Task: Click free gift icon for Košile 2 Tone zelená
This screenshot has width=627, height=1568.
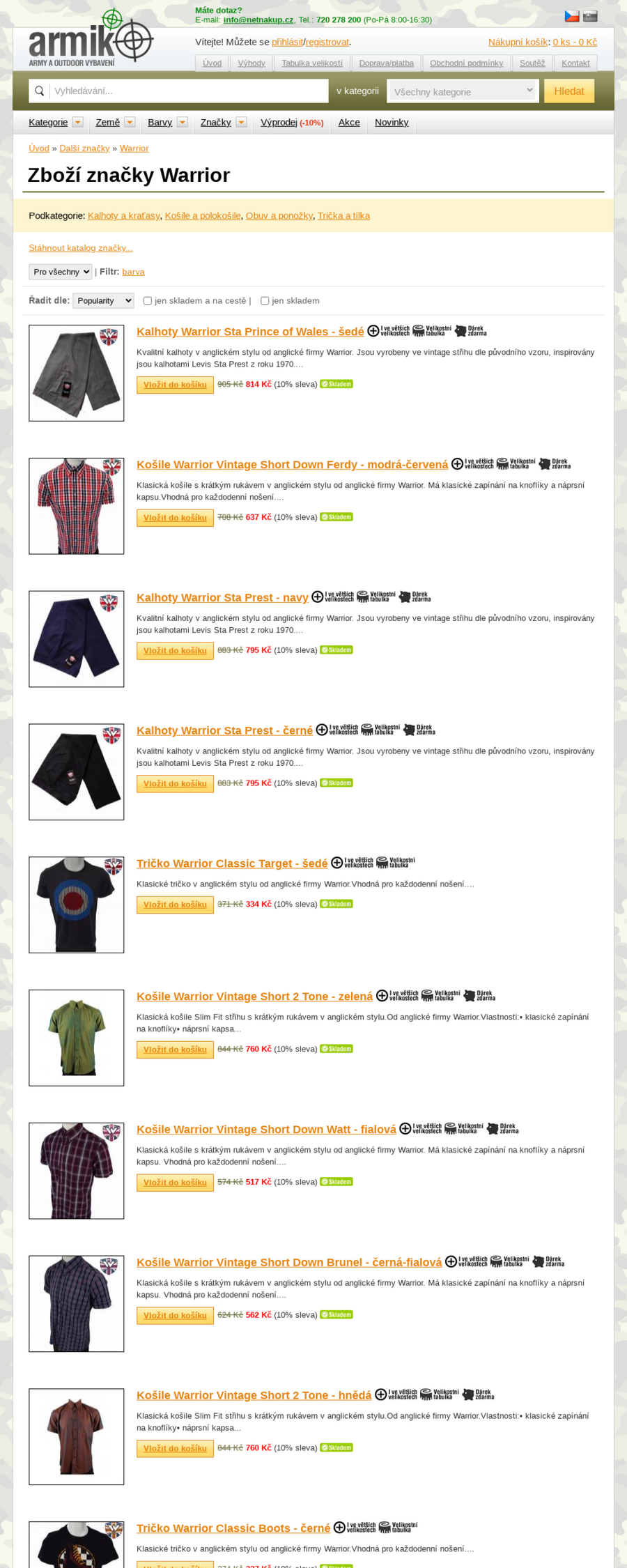Action: pyautogui.click(x=479, y=995)
